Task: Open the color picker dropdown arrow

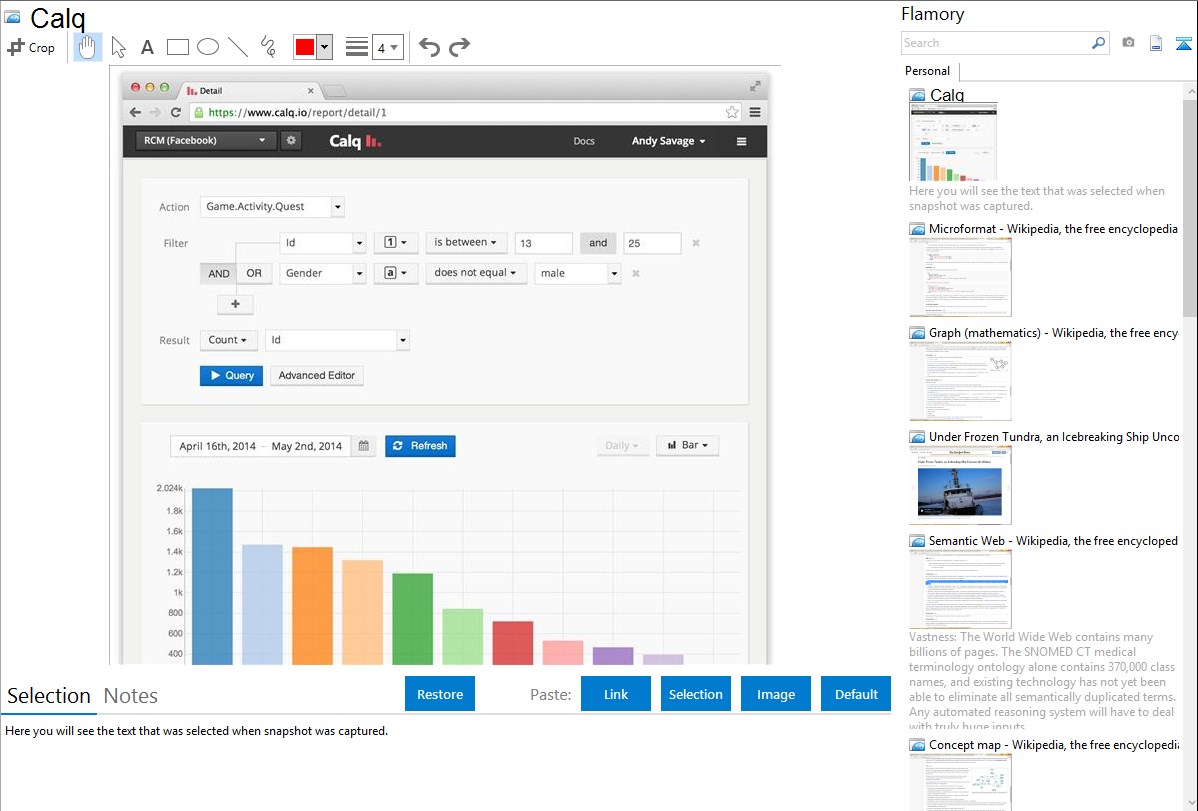Action: 325,47
